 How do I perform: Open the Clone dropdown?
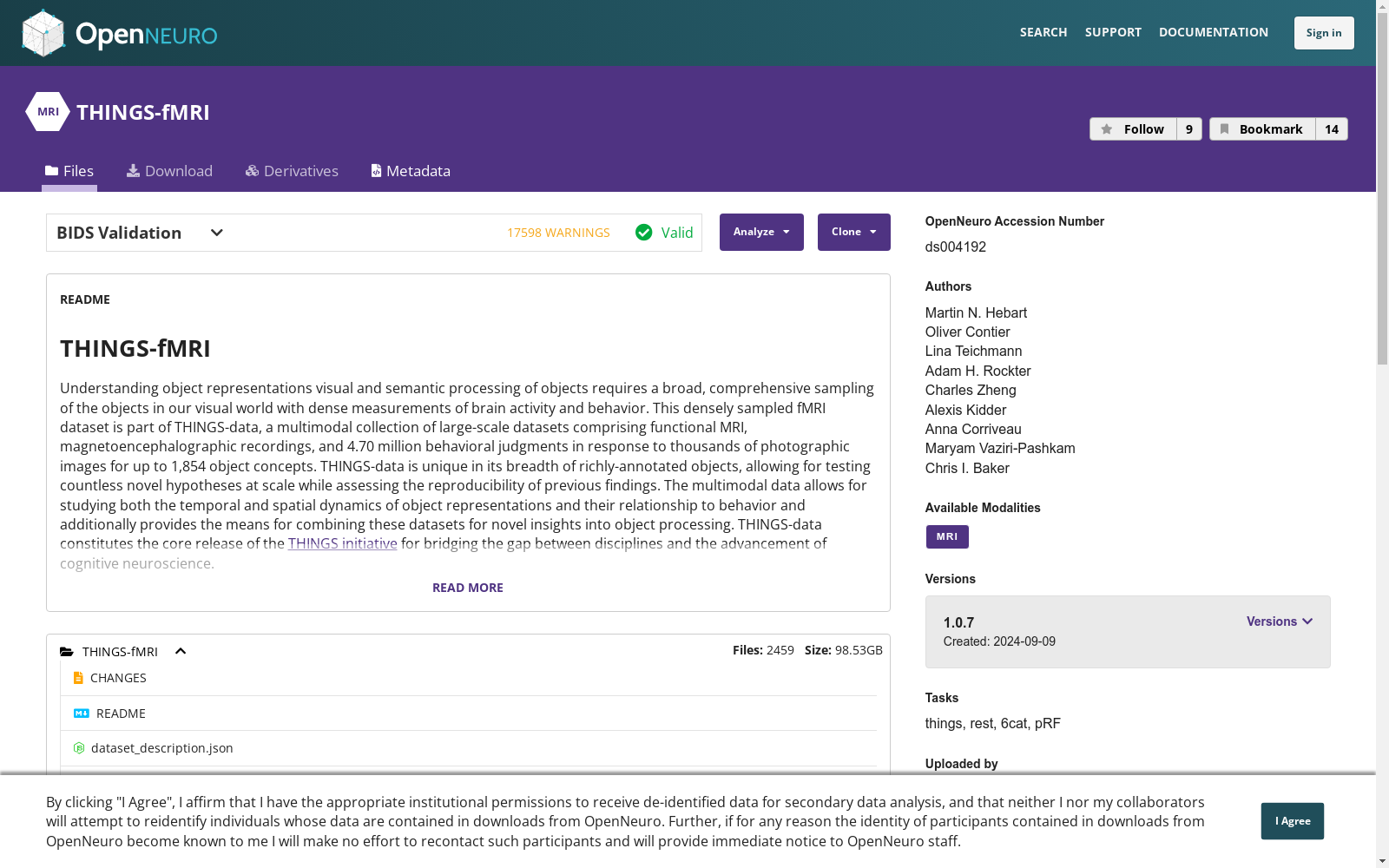854,233
